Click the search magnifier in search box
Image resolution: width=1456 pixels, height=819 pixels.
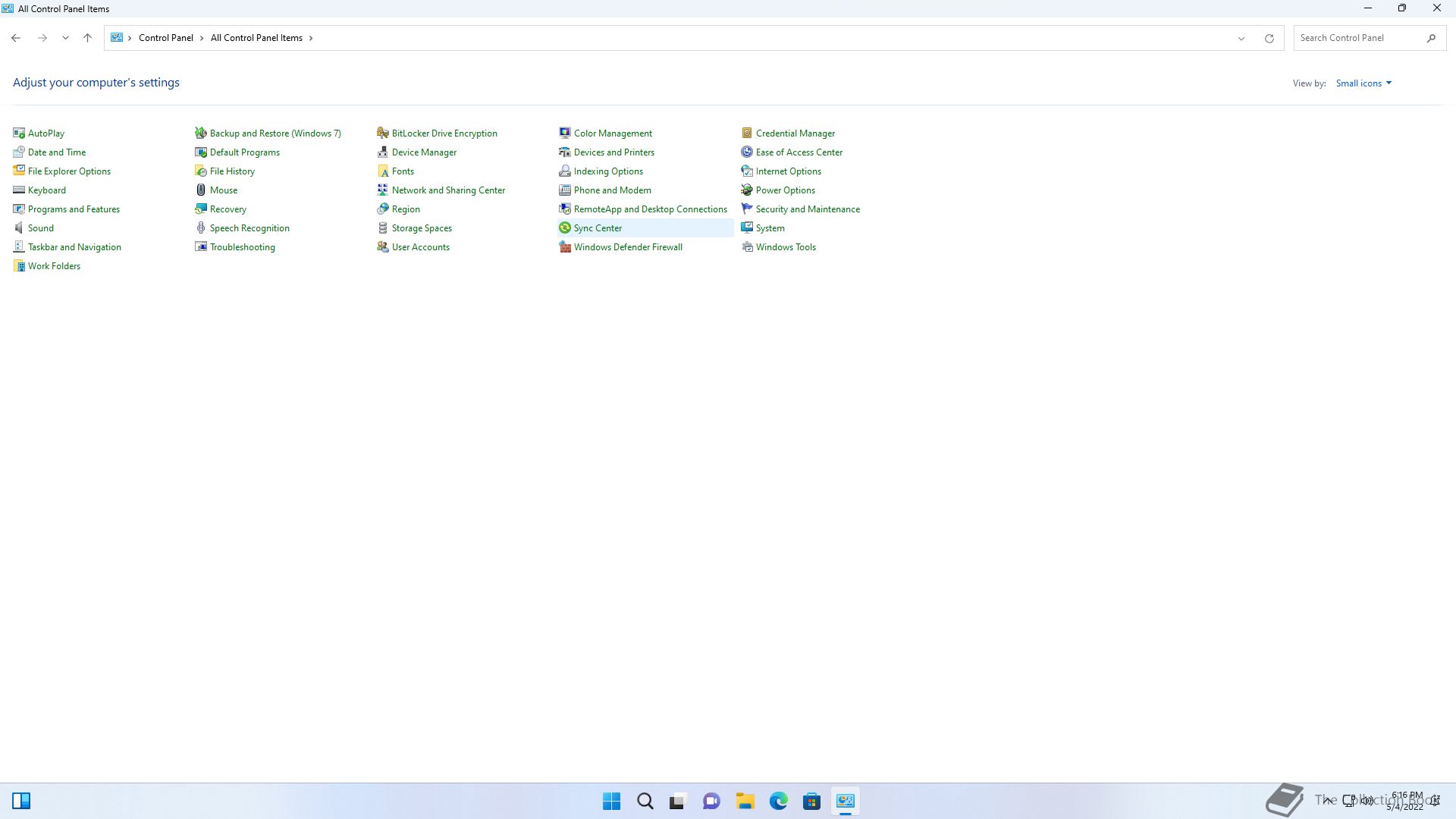point(1431,38)
